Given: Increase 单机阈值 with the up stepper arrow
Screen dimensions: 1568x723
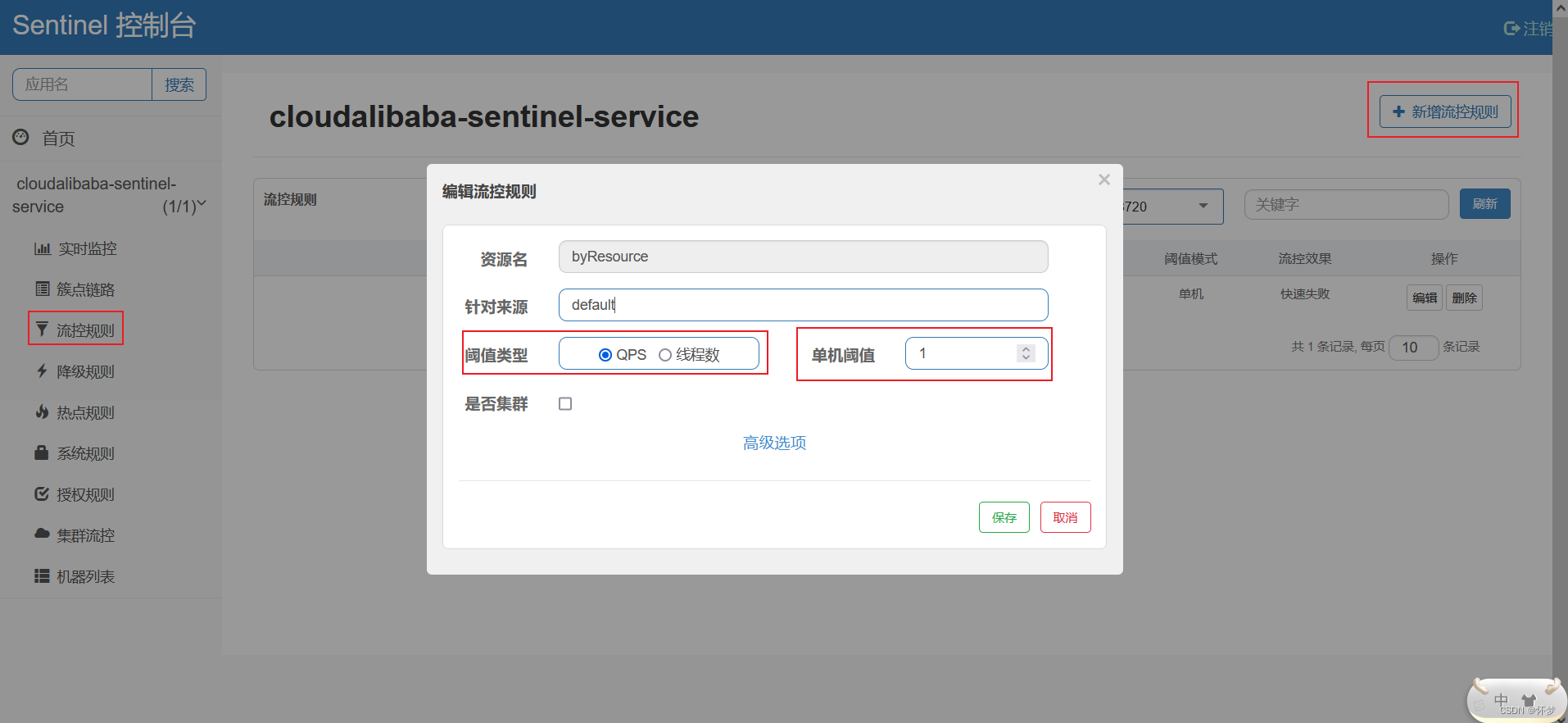Looking at the screenshot, I should click(x=1026, y=348).
